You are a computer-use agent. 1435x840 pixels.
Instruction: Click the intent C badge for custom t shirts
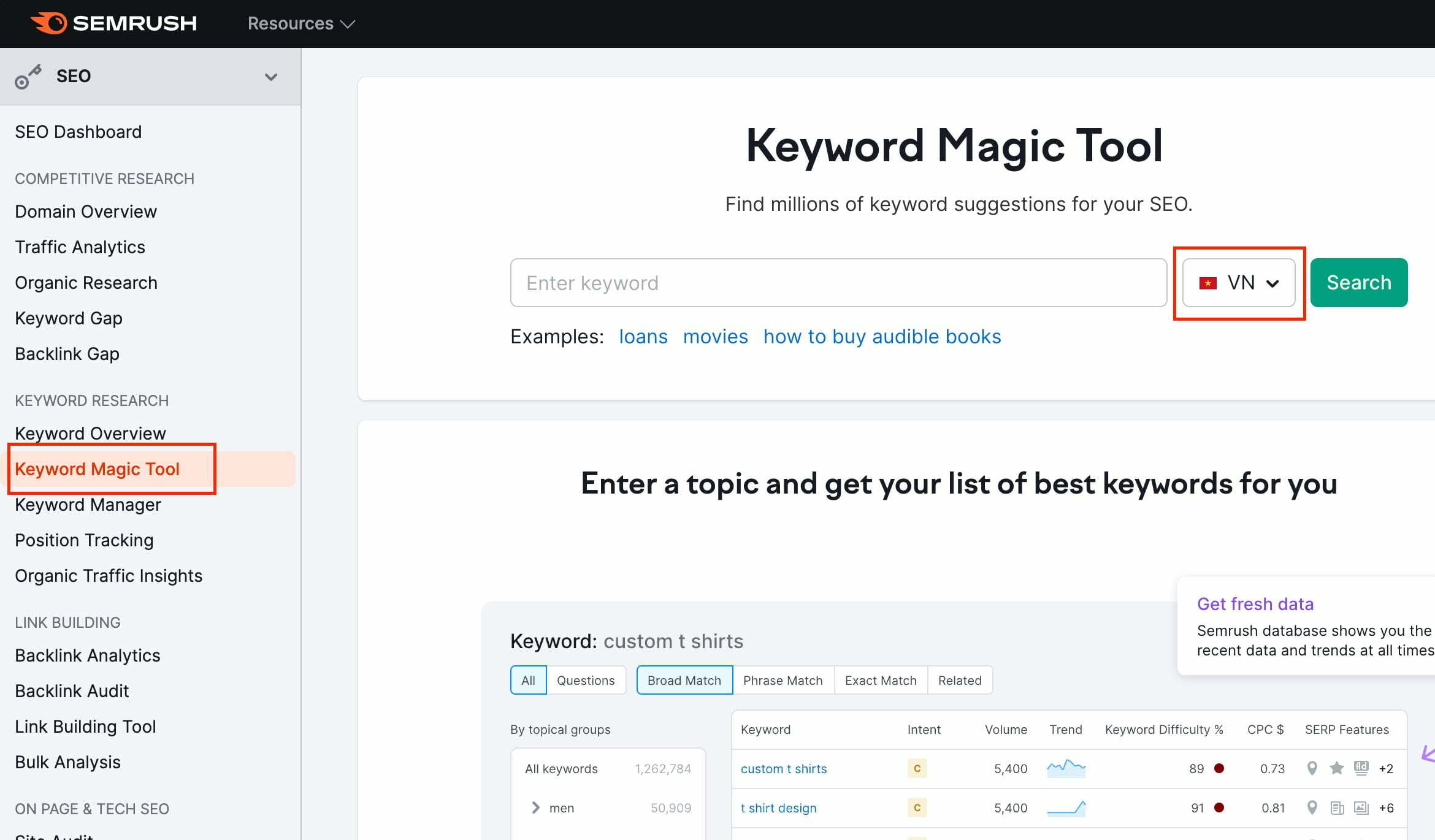pyautogui.click(x=917, y=768)
